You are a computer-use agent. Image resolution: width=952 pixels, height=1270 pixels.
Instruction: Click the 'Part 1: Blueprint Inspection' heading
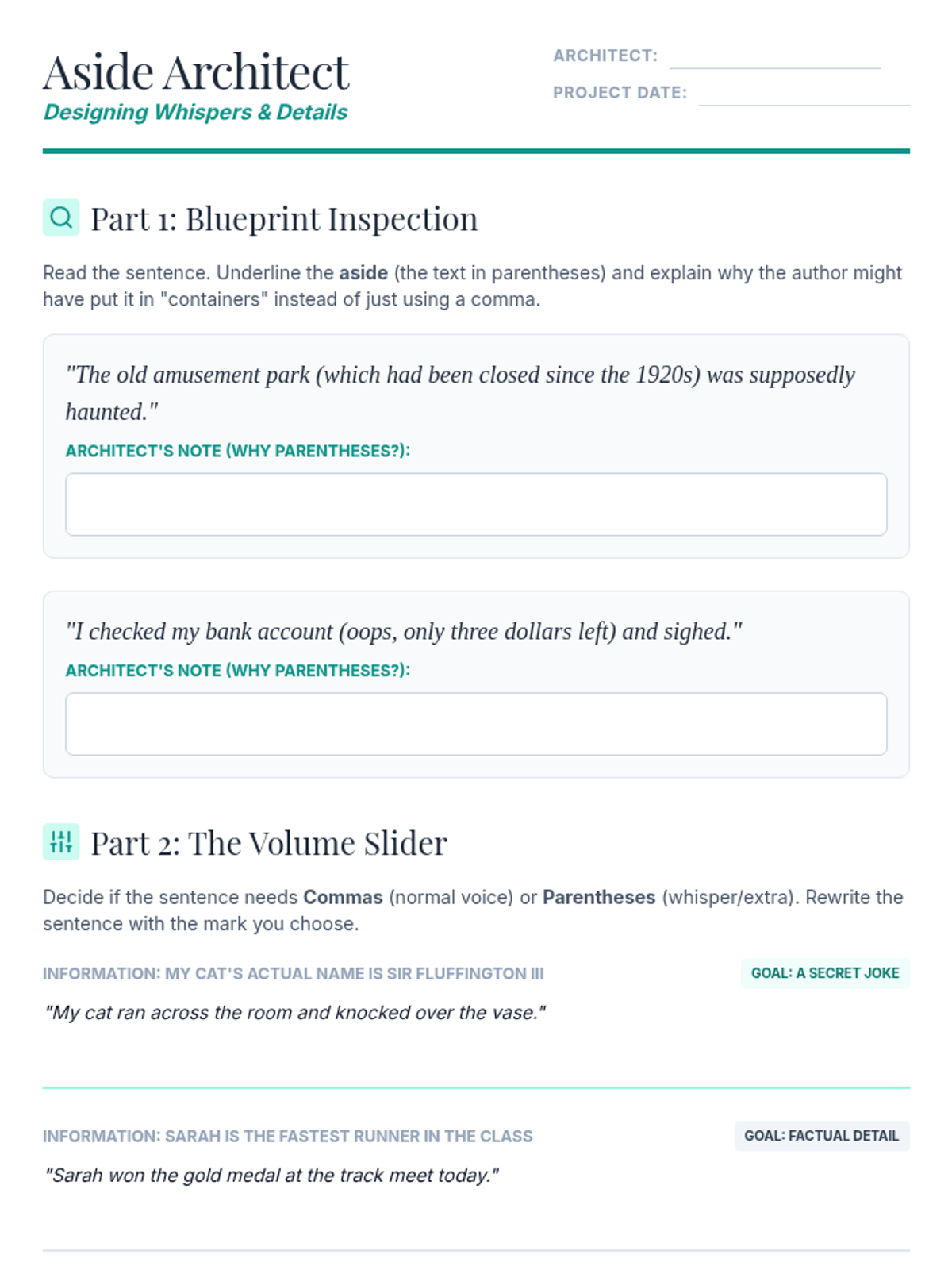pyautogui.click(x=284, y=219)
